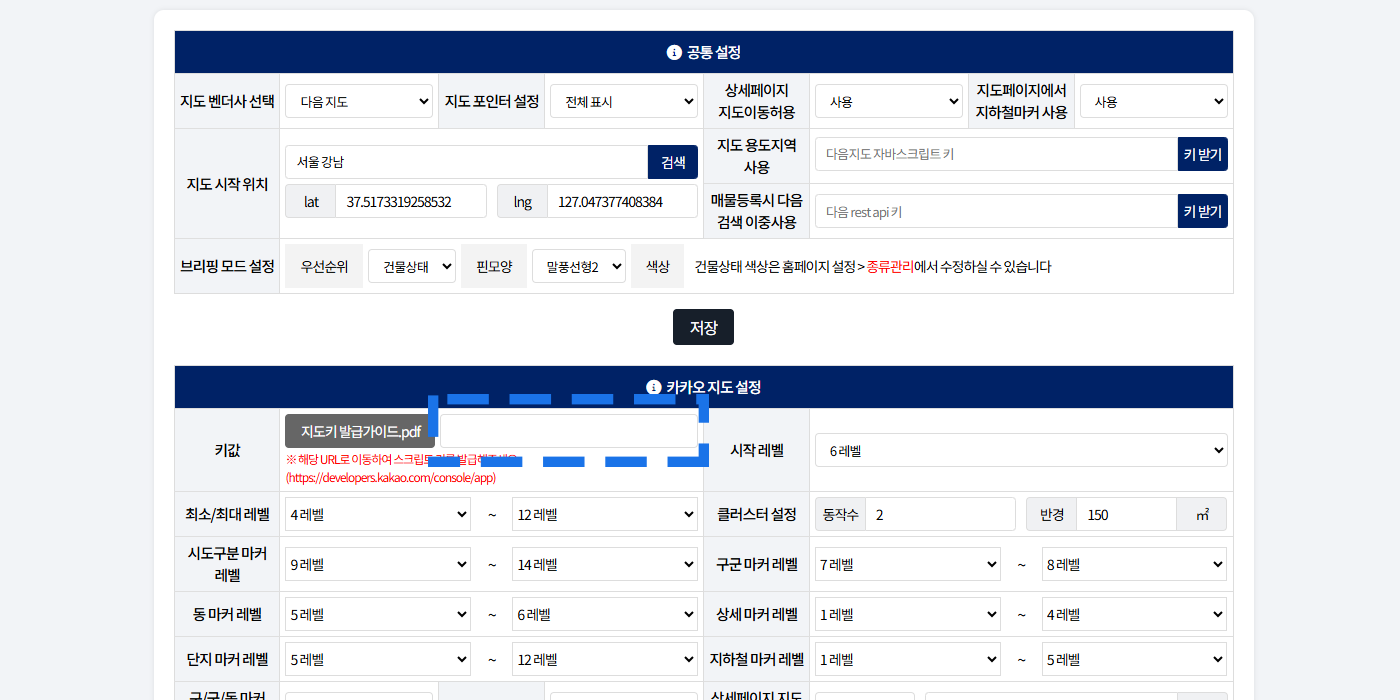The image size is (1400, 700).
Task: Click 키 받기 next to 다음 rest api 키
Action: (1202, 211)
